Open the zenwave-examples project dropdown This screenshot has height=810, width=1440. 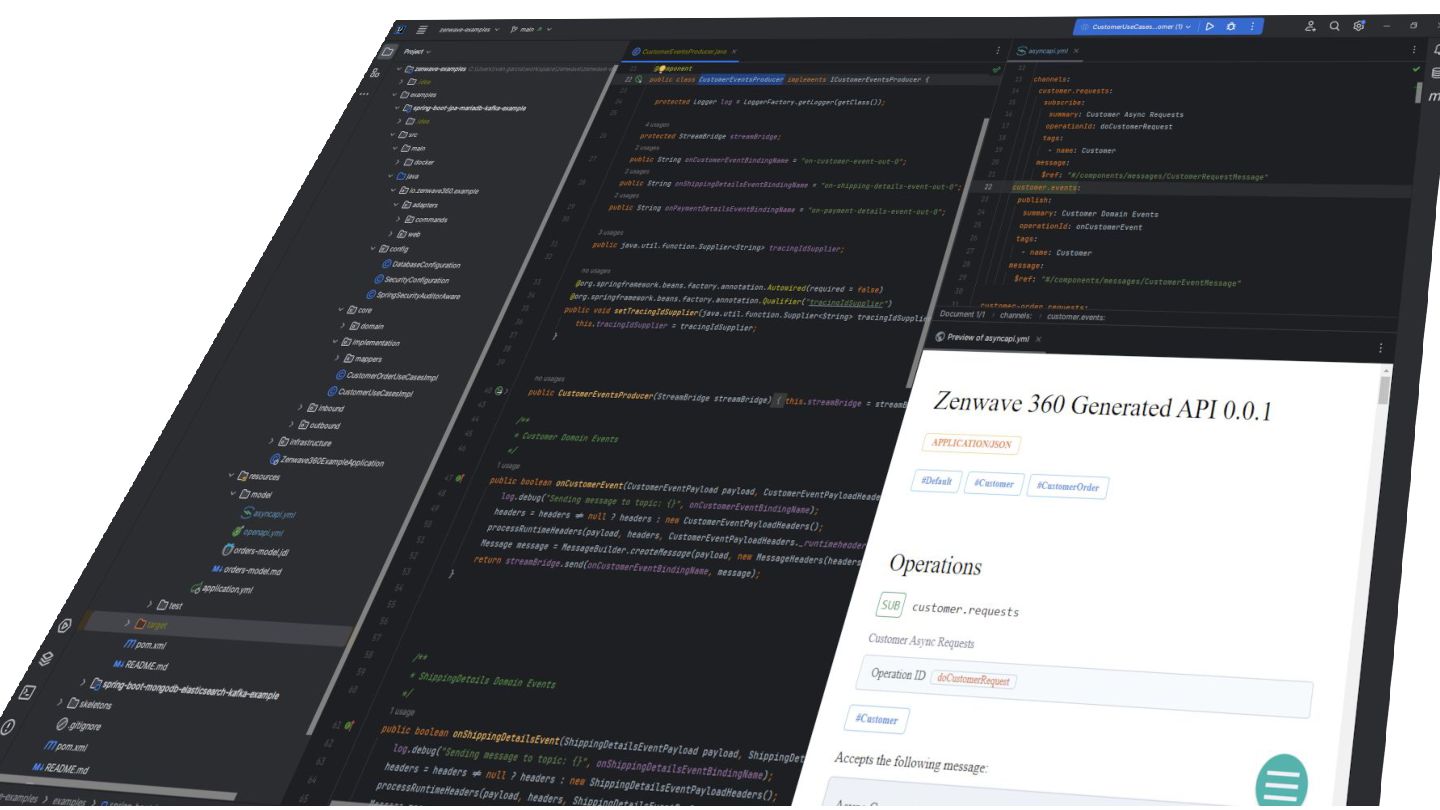(469, 30)
